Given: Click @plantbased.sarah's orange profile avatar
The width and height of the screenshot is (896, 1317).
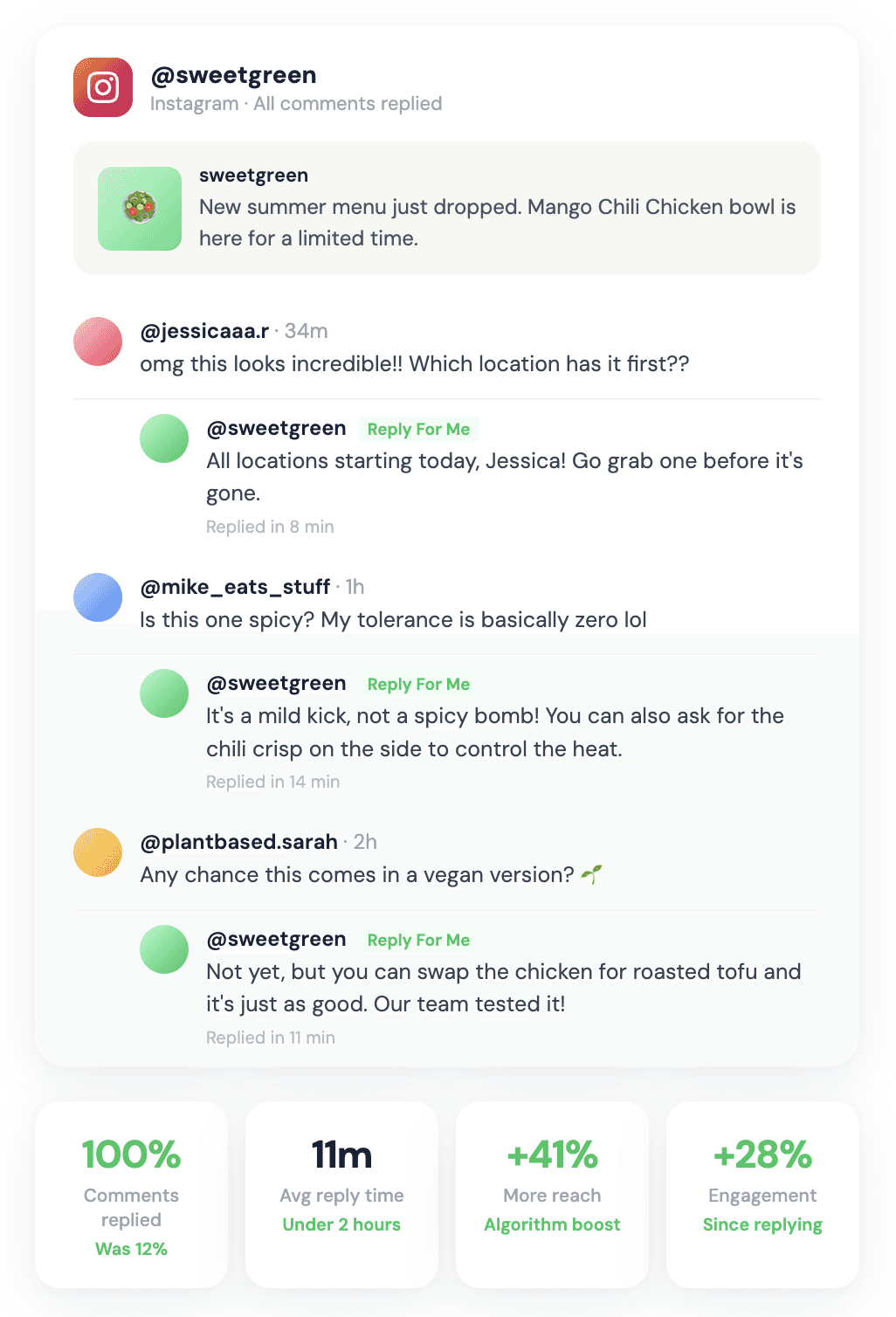Looking at the screenshot, I should point(97,852).
